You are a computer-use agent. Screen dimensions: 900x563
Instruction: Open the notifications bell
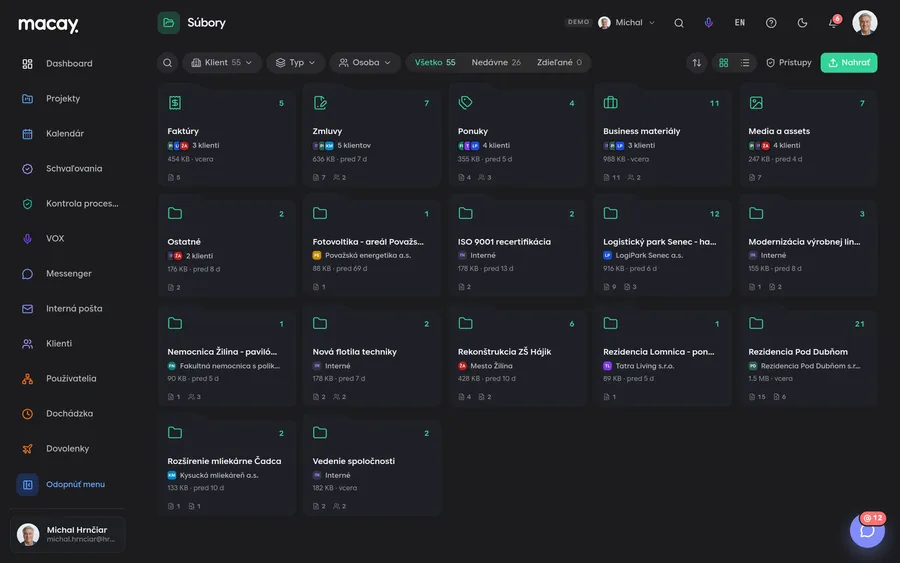pos(833,23)
